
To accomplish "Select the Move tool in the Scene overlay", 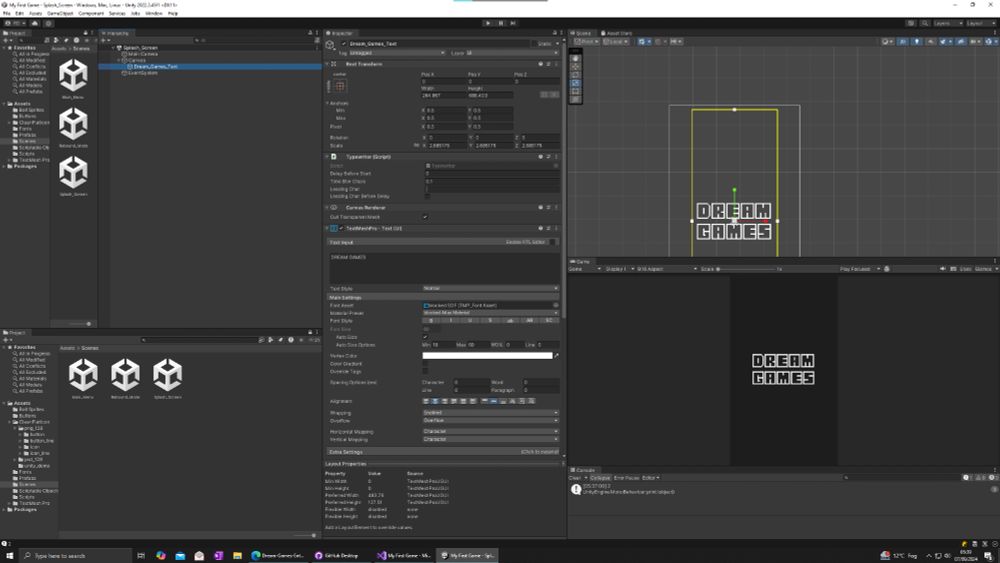I will pyautogui.click(x=575, y=66).
